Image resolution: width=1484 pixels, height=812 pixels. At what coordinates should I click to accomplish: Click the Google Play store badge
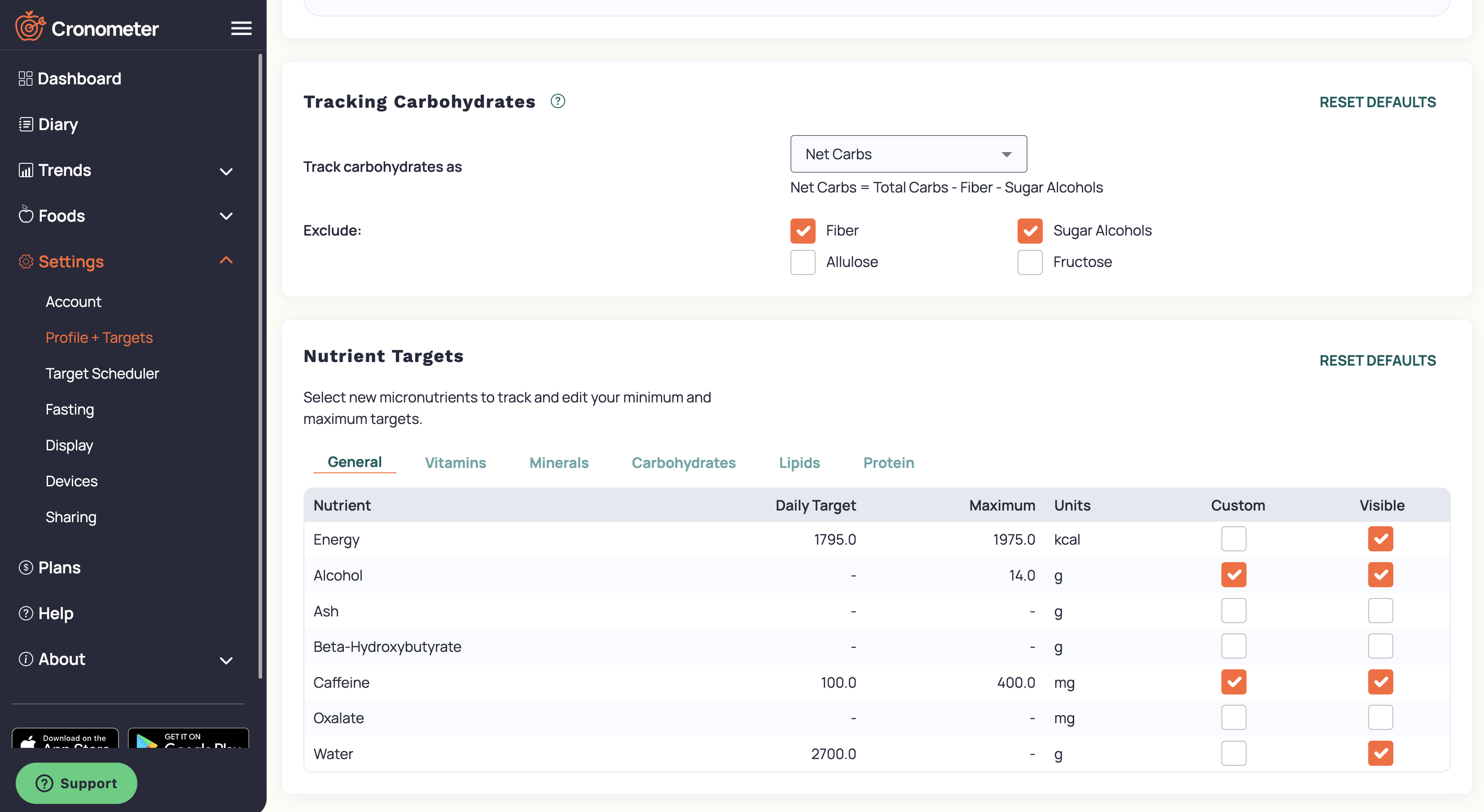coord(189,738)
